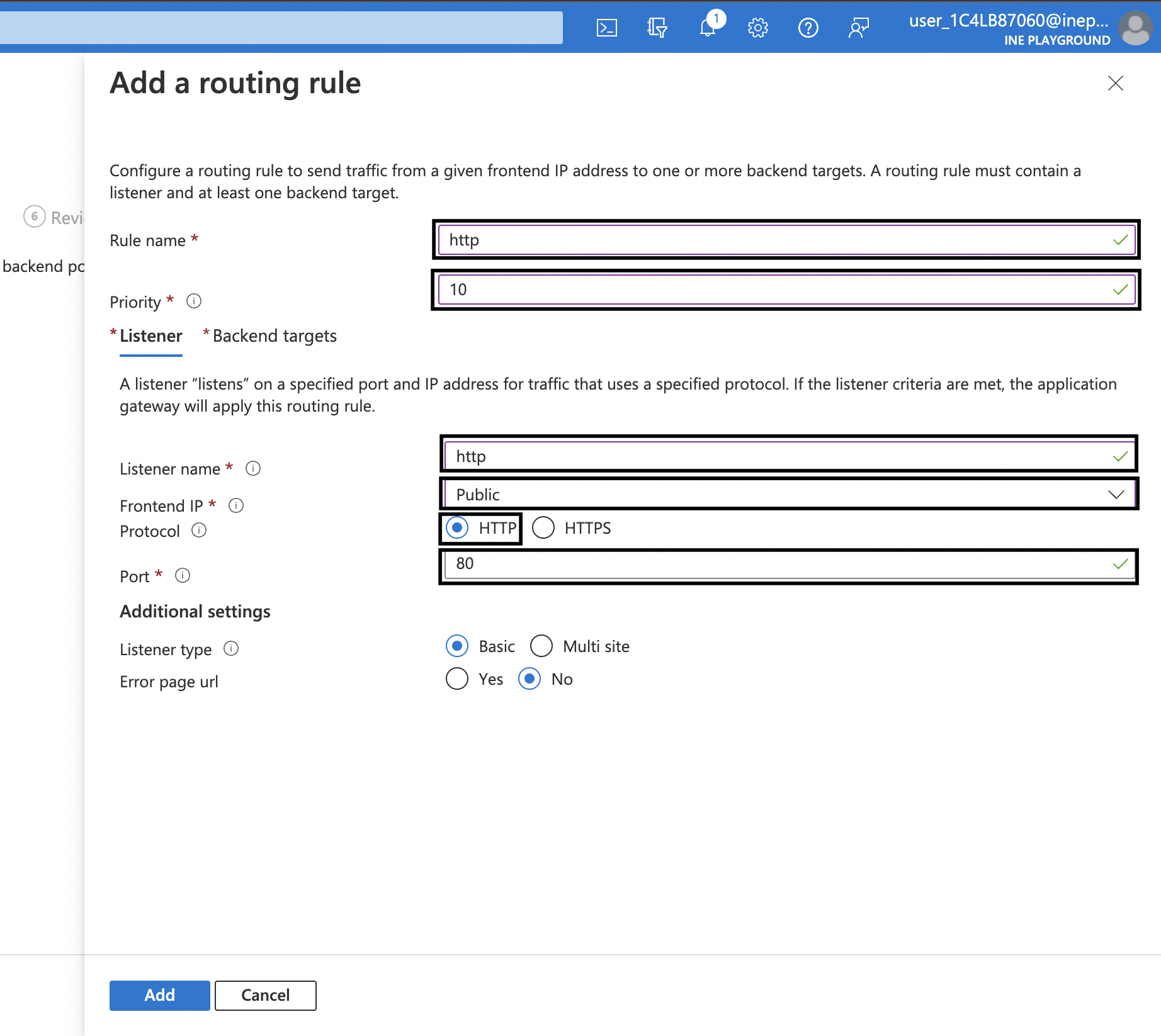Click the Frontend IP info icon
The width and height of the screenshot is (1161, 1036).
click(x=236, y=505)
